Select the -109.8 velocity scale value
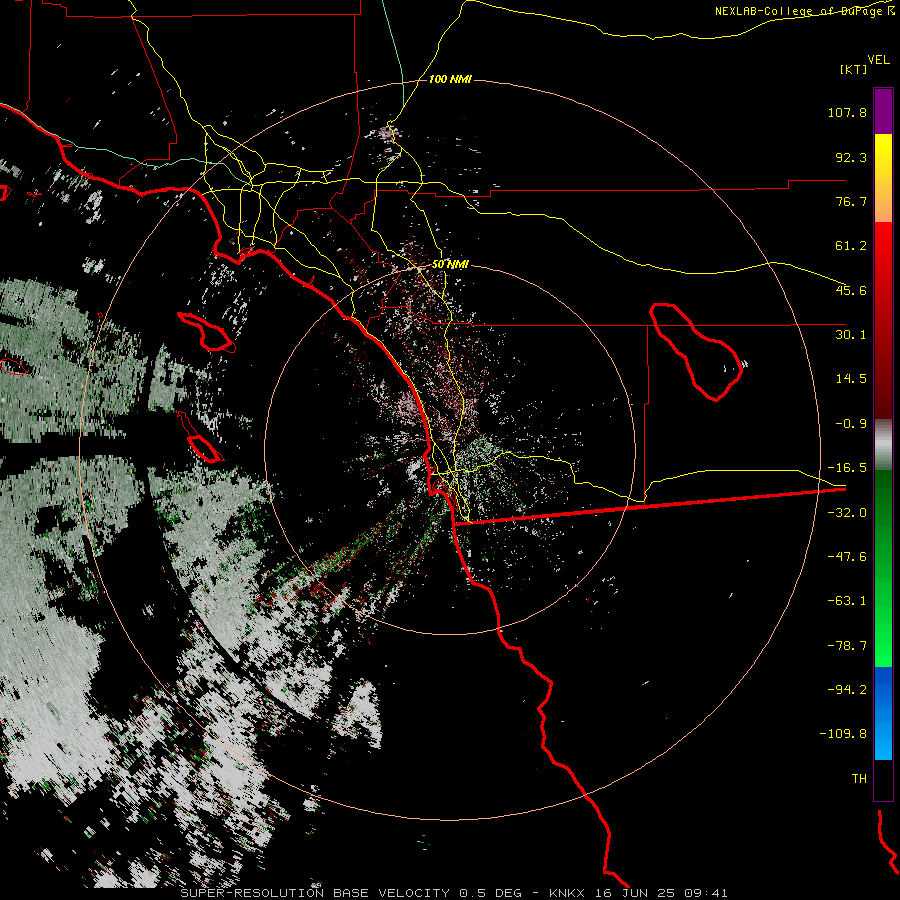Image resolution: width=900 pixels, height=900 pixels. (843, 734)
